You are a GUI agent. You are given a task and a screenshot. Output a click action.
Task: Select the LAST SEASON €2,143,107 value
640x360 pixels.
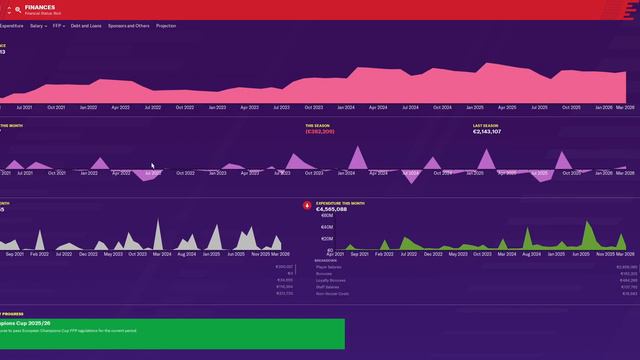pos(487,132)
